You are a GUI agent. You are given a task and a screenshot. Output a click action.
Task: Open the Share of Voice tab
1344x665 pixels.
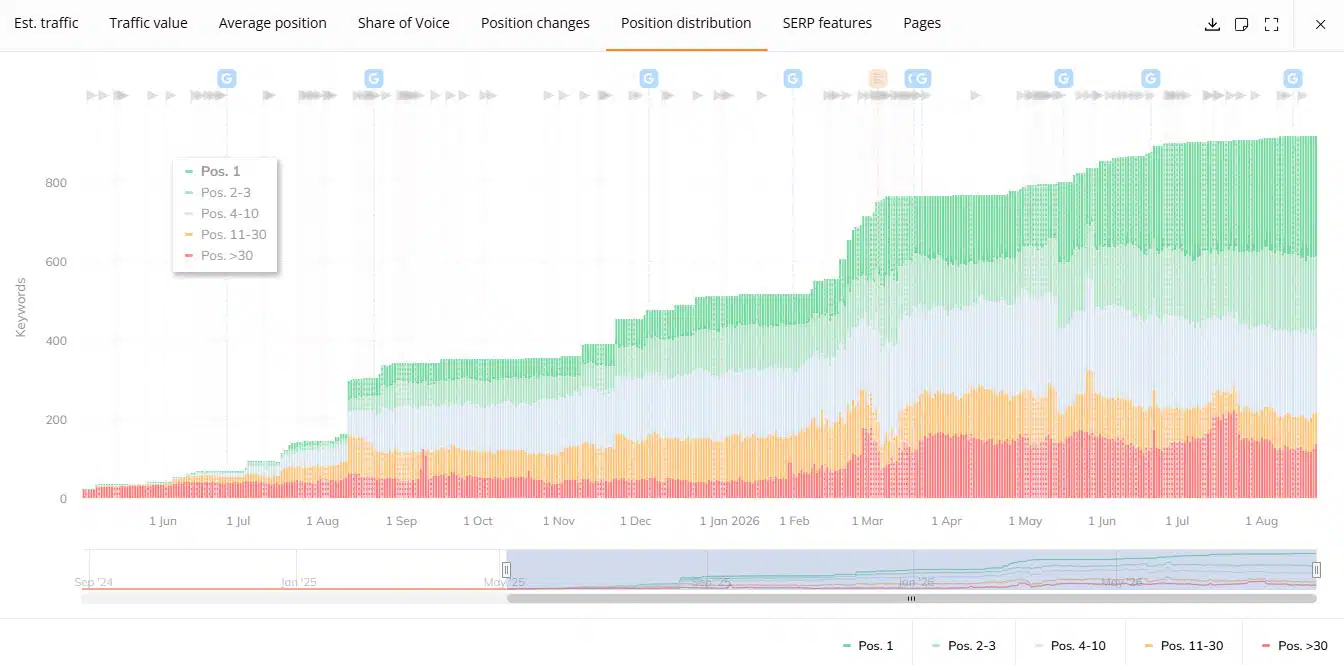click(404, 23)
